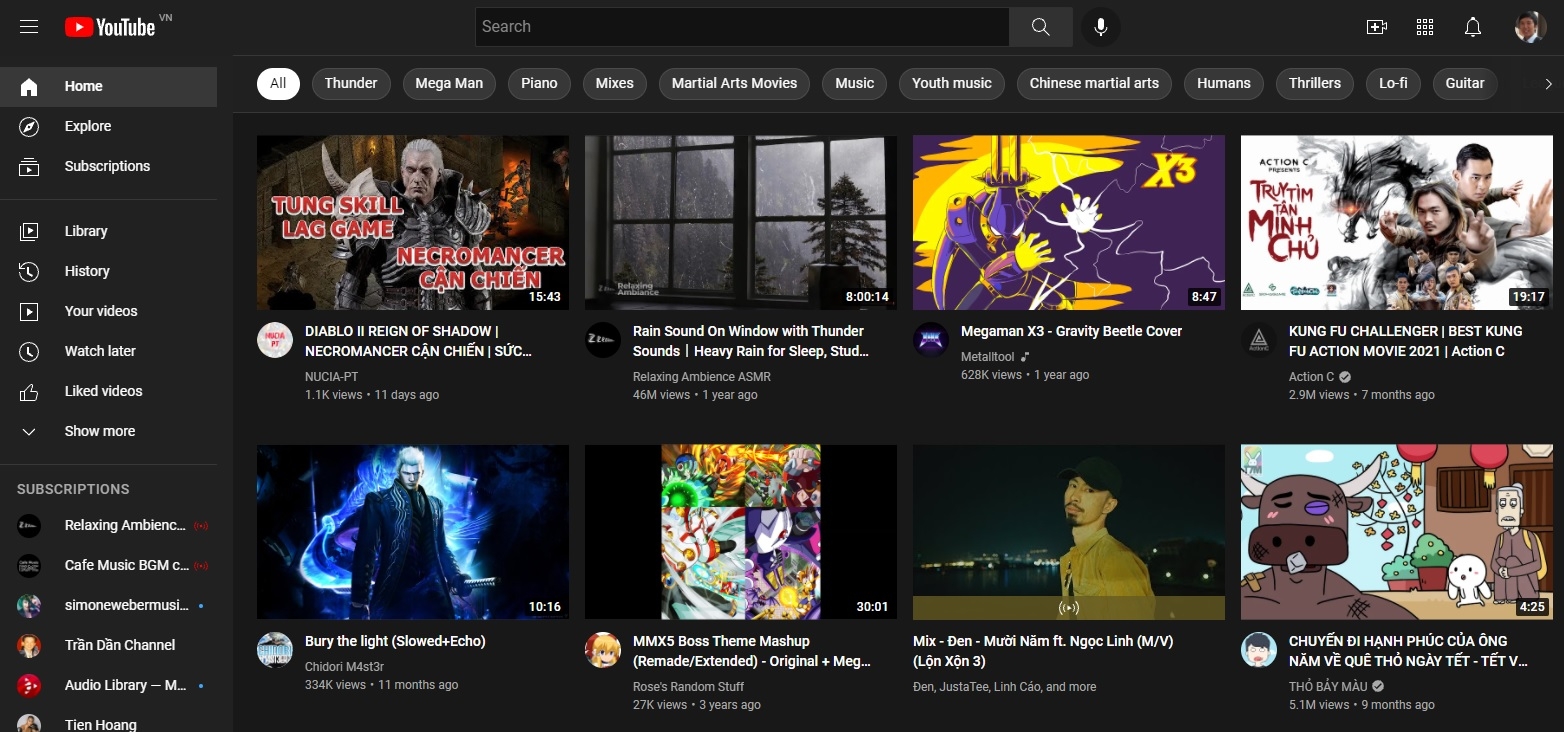
Task: Open Chidori M4st3r channel avatar
Action: tap(275, 650)
